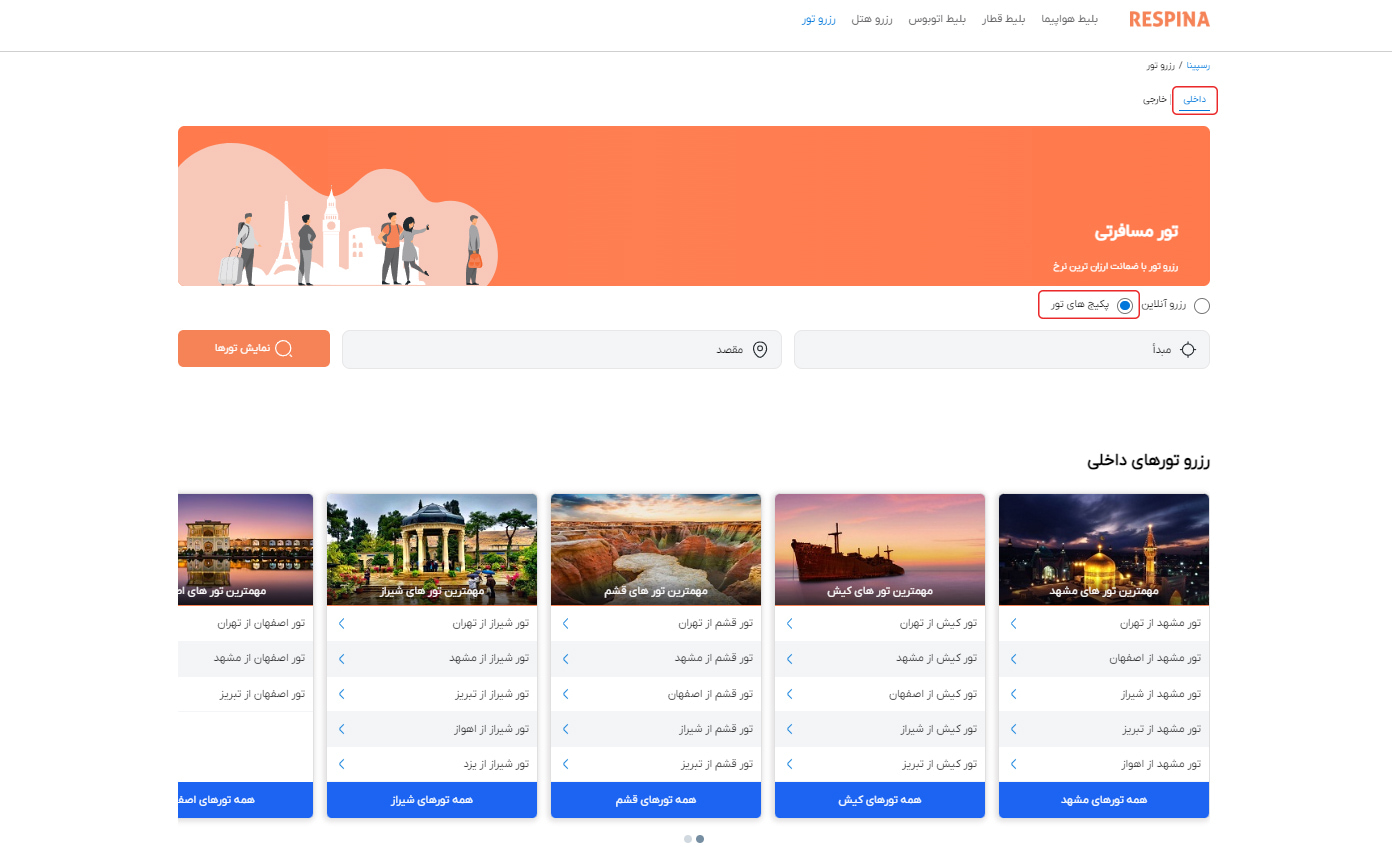1392x847 pixels.
Task: Expand the chevron next to تور قشم از تبریز
Action: tap(564, 763)
